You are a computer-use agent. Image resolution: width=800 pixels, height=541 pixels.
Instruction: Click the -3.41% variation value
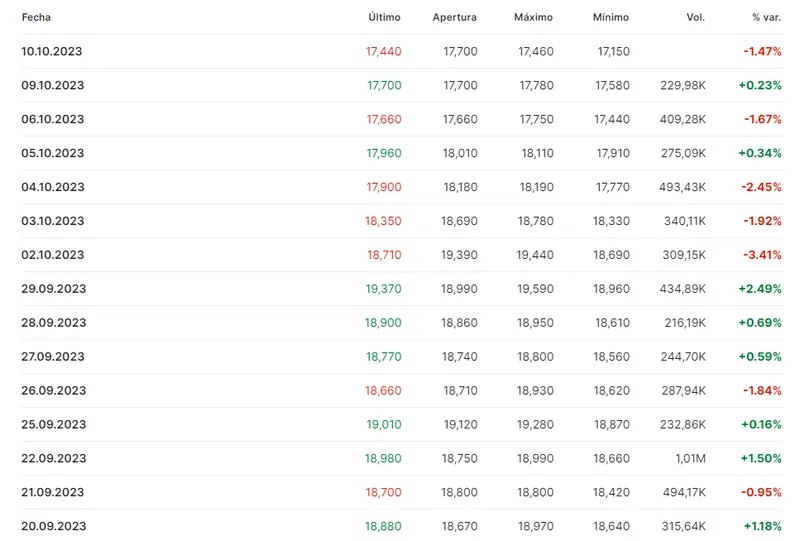(761, 255)
